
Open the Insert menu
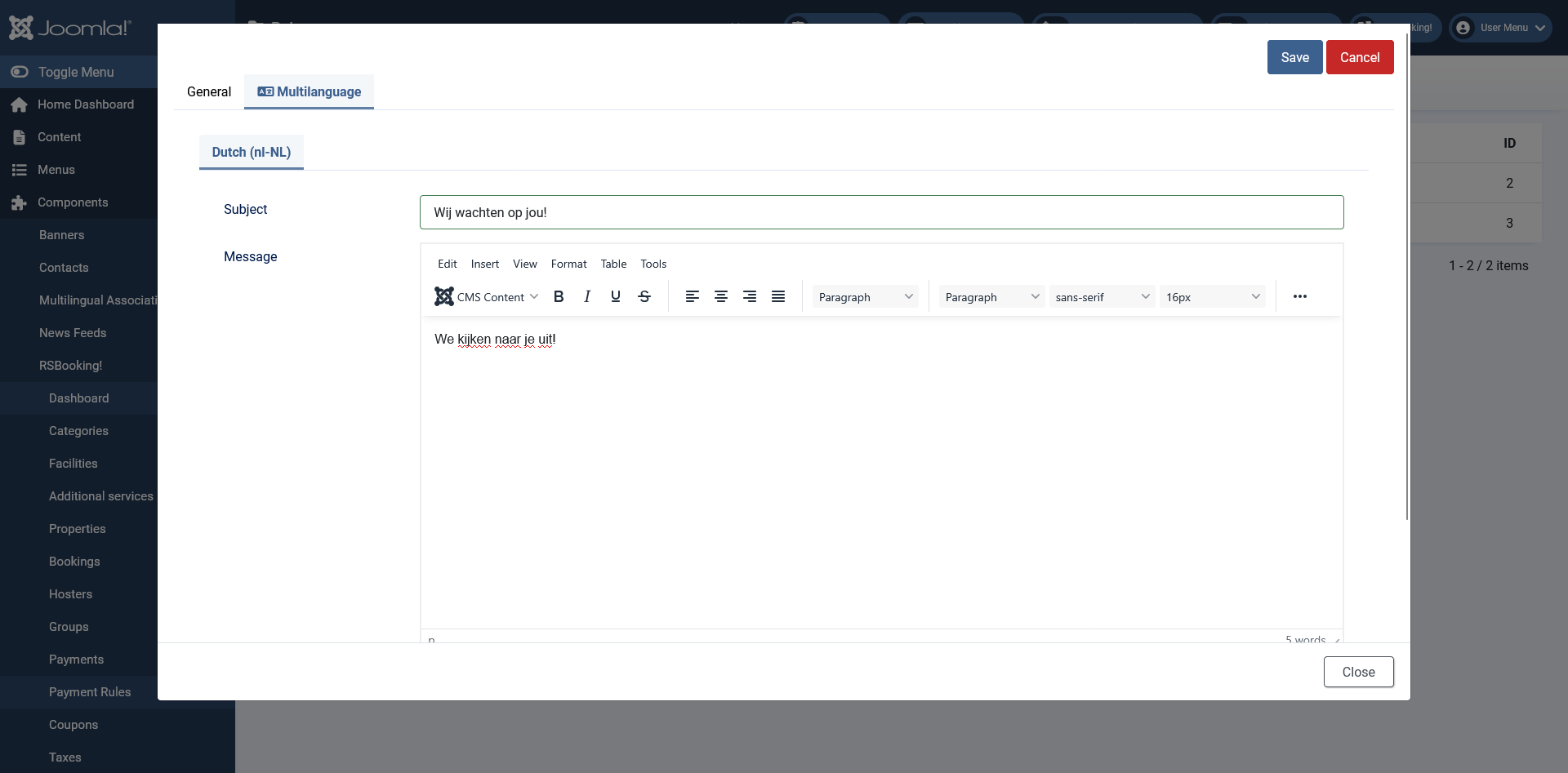click(x=484, y=264)
